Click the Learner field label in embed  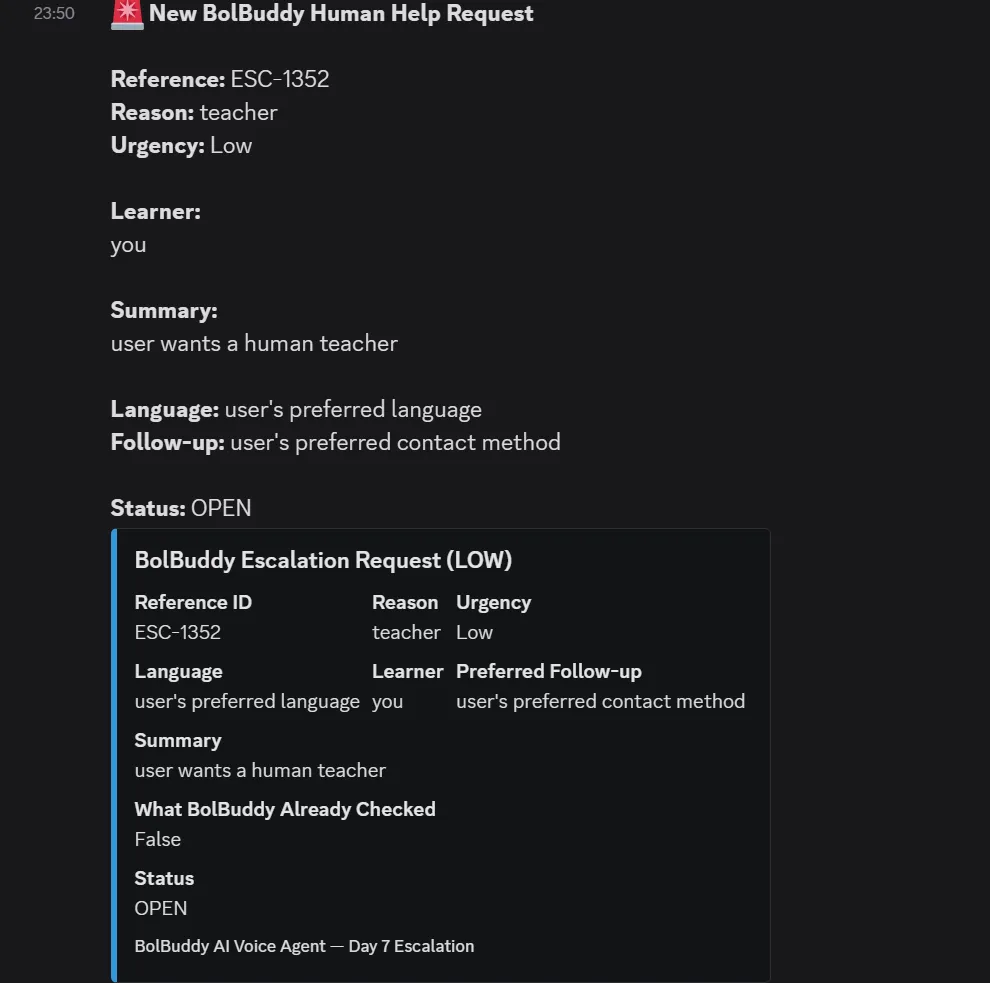click(408, 671)
